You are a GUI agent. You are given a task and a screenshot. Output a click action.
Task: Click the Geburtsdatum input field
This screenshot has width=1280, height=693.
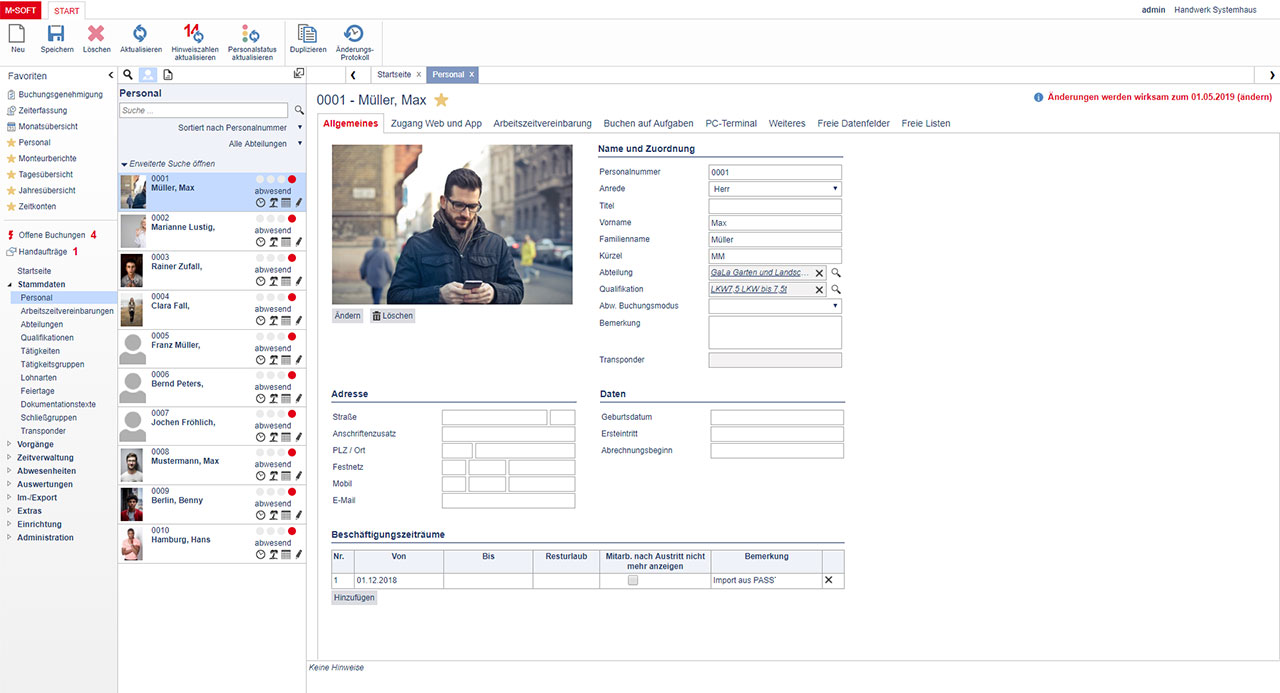(777, 417)
